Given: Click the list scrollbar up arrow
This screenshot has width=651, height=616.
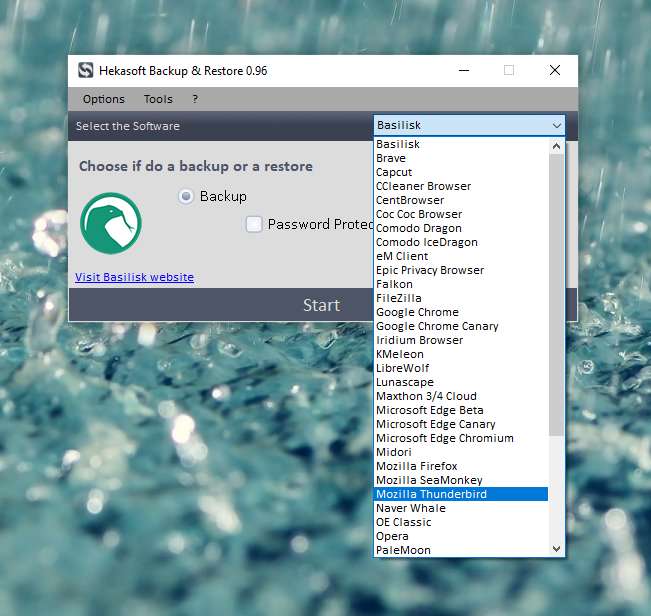Looking at the screenshot, I should 556,146.
